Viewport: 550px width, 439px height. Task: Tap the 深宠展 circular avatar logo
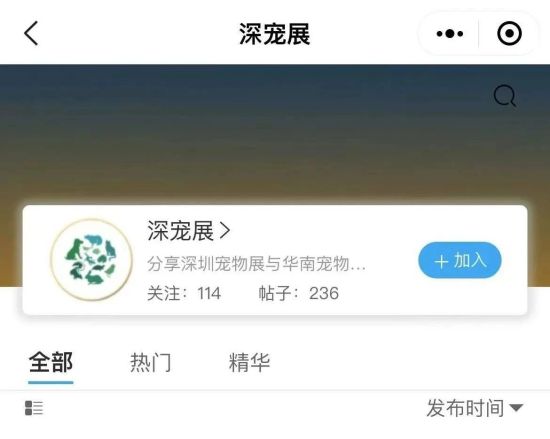(92, 260)
